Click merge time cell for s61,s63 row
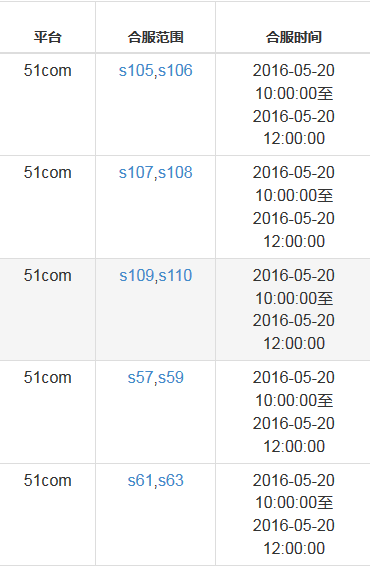The image size is (370, 566). click(x=293, y=514)
